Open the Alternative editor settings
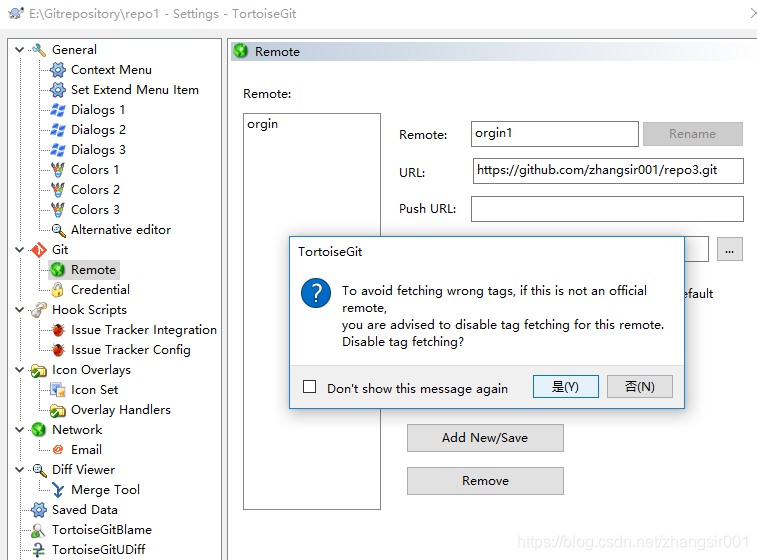Image resolution: width=757 pixels, height=560 pixels. [x=121, y=230]
